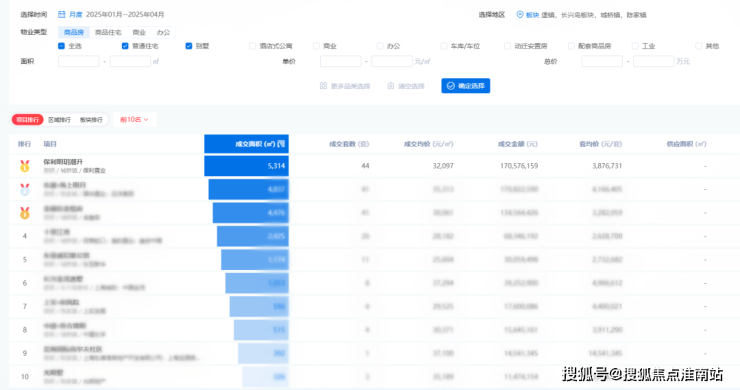Click the minimum 总价 input field
This screenshot has width=740, height=390.
[602, 61]
